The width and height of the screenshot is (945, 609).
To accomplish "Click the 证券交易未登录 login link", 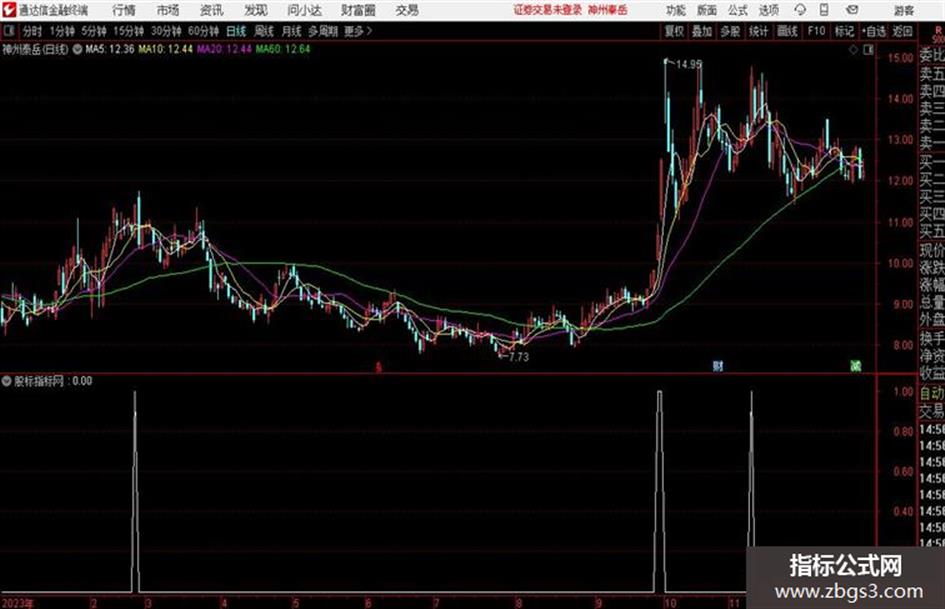I will click(x=548, y=10).
